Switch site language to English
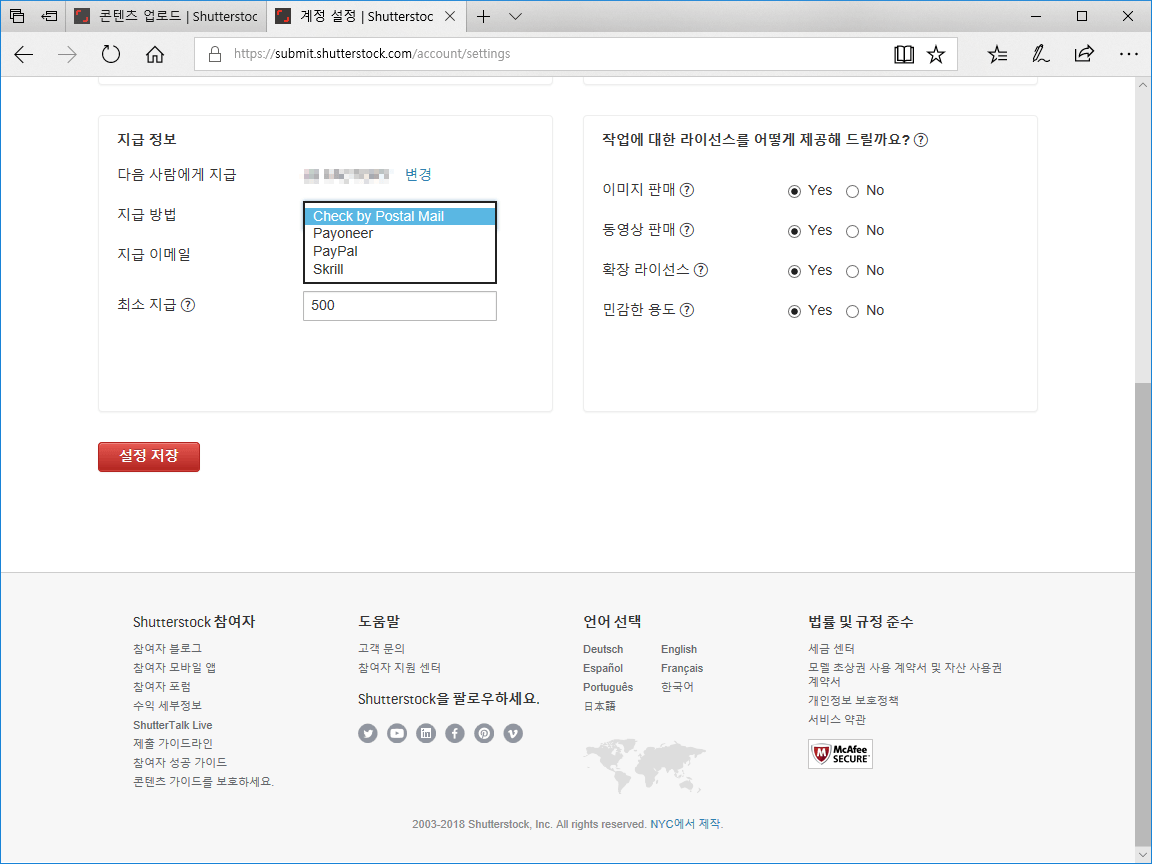 (679, 649)
